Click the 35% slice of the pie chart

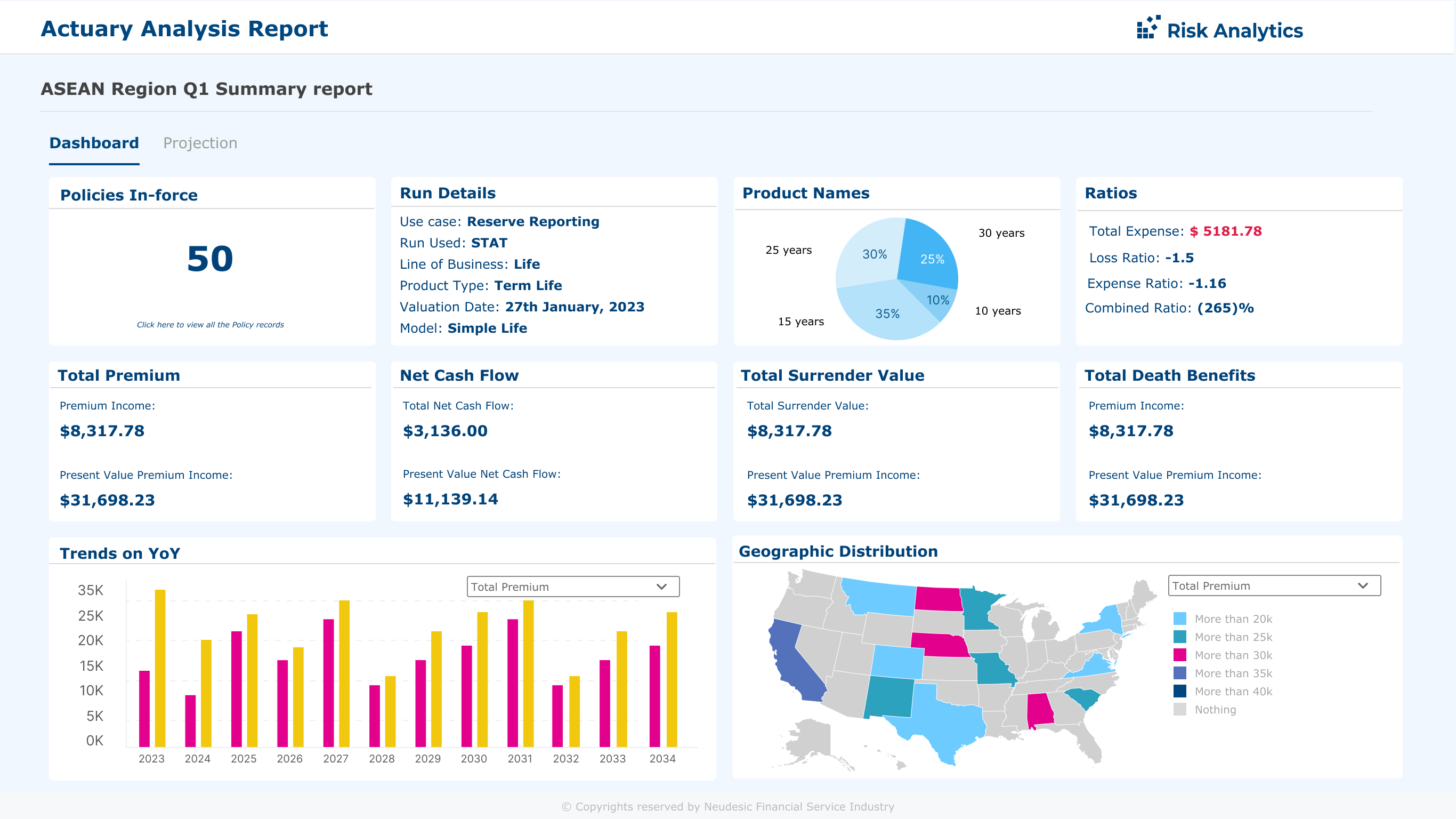(885, 311)
